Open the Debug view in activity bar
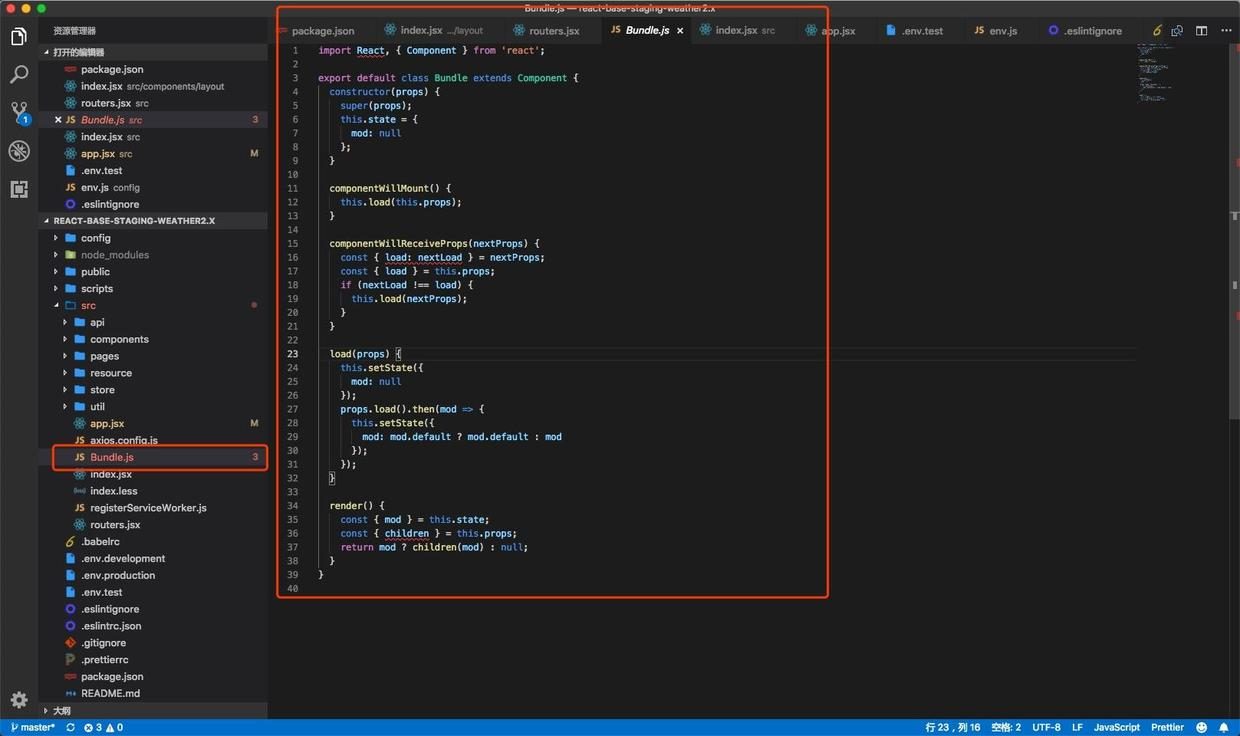This screenshot has width=1240, height=736. (19, 151)
